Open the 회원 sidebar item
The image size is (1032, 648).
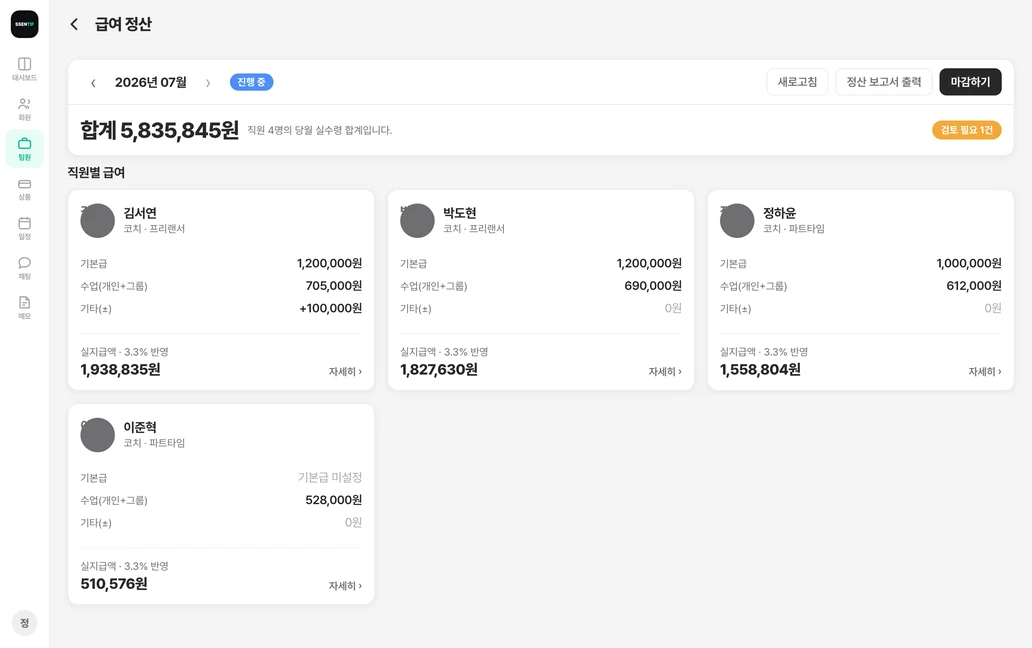pos(24,109)
